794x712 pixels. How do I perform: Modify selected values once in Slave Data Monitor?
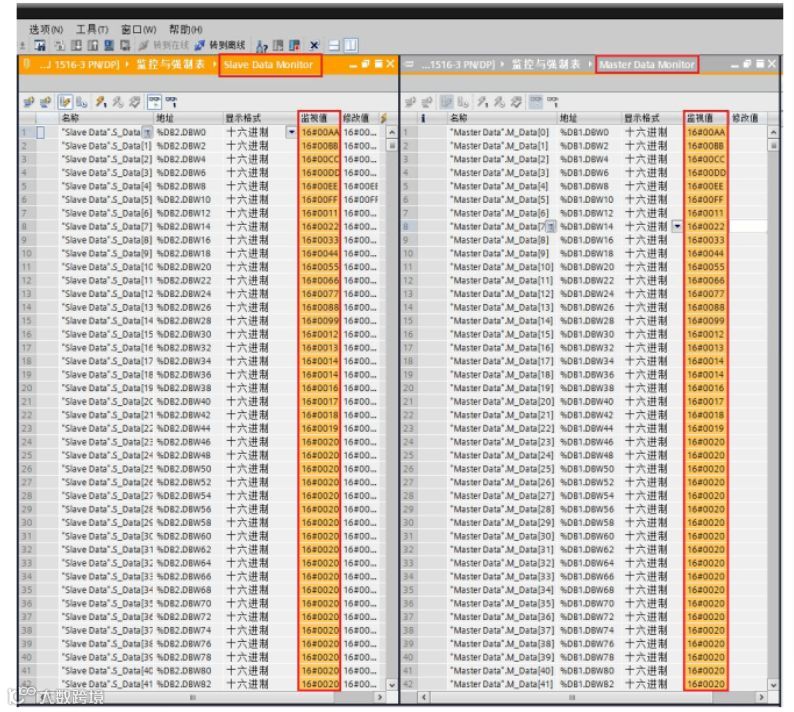[x=101, y=102]
